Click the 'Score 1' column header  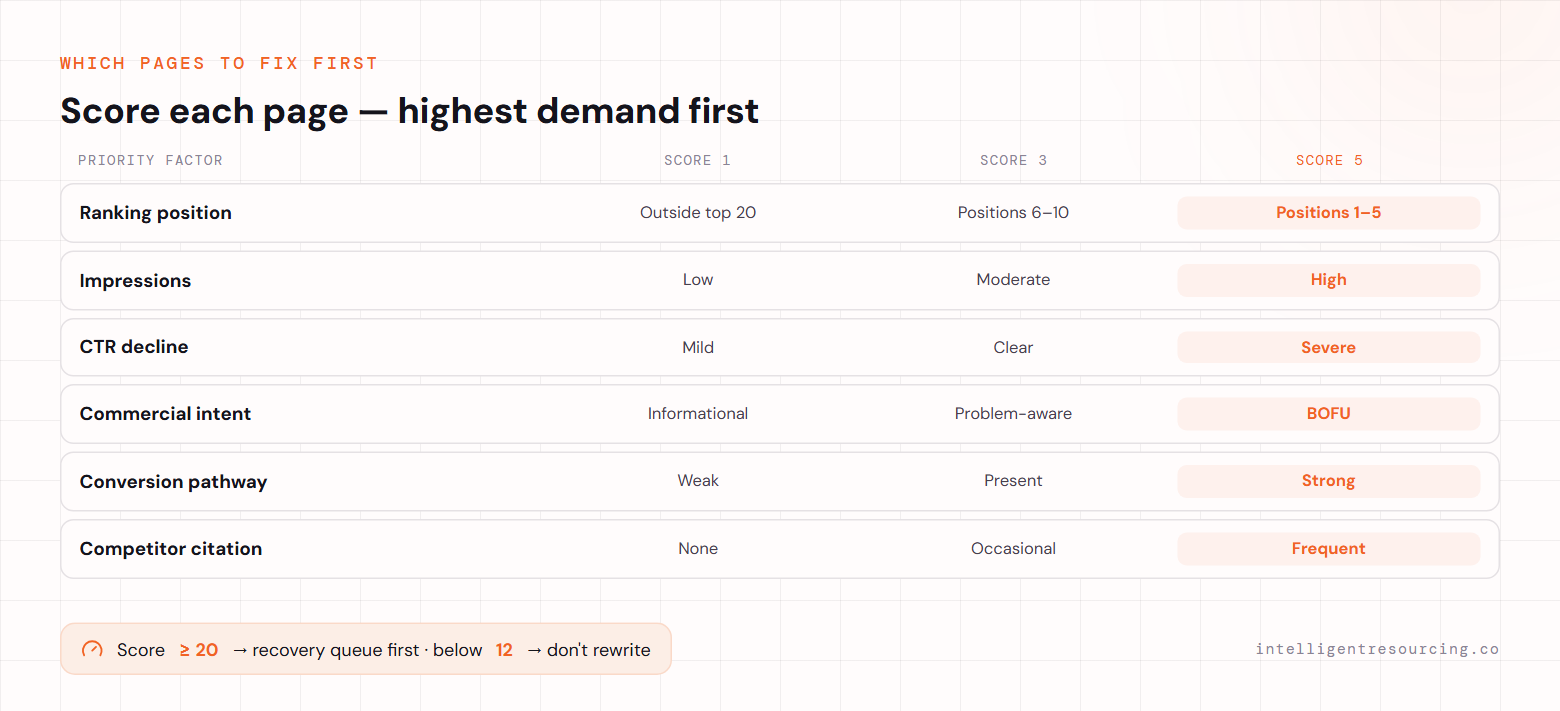(x=698, y=160)
